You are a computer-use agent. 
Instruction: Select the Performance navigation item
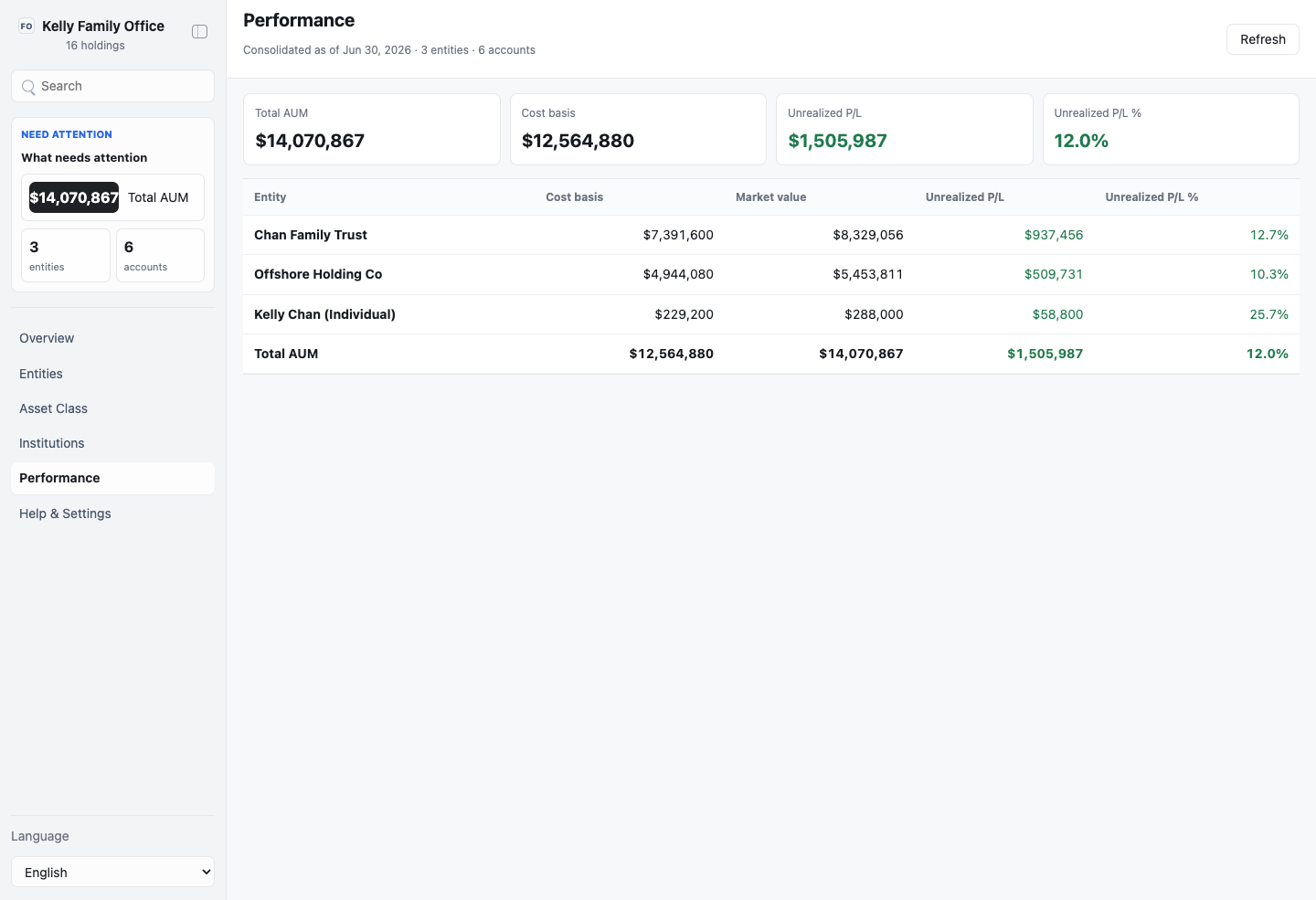click(x=112, y=478)
